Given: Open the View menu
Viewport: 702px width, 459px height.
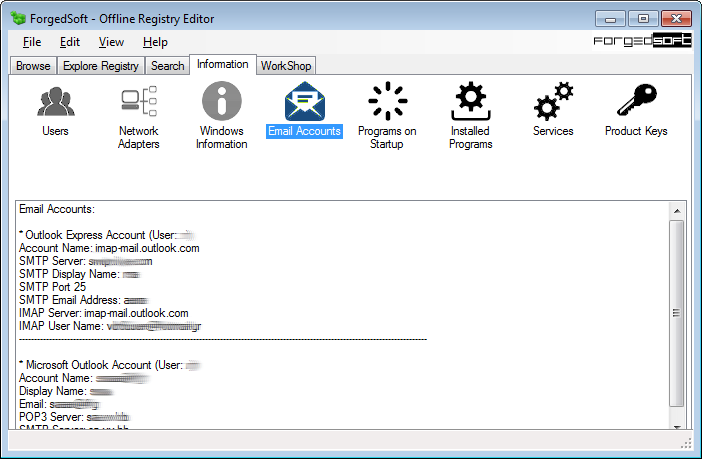Looking at the screenshot, I should pyautogui.click(x=111, y=42).
